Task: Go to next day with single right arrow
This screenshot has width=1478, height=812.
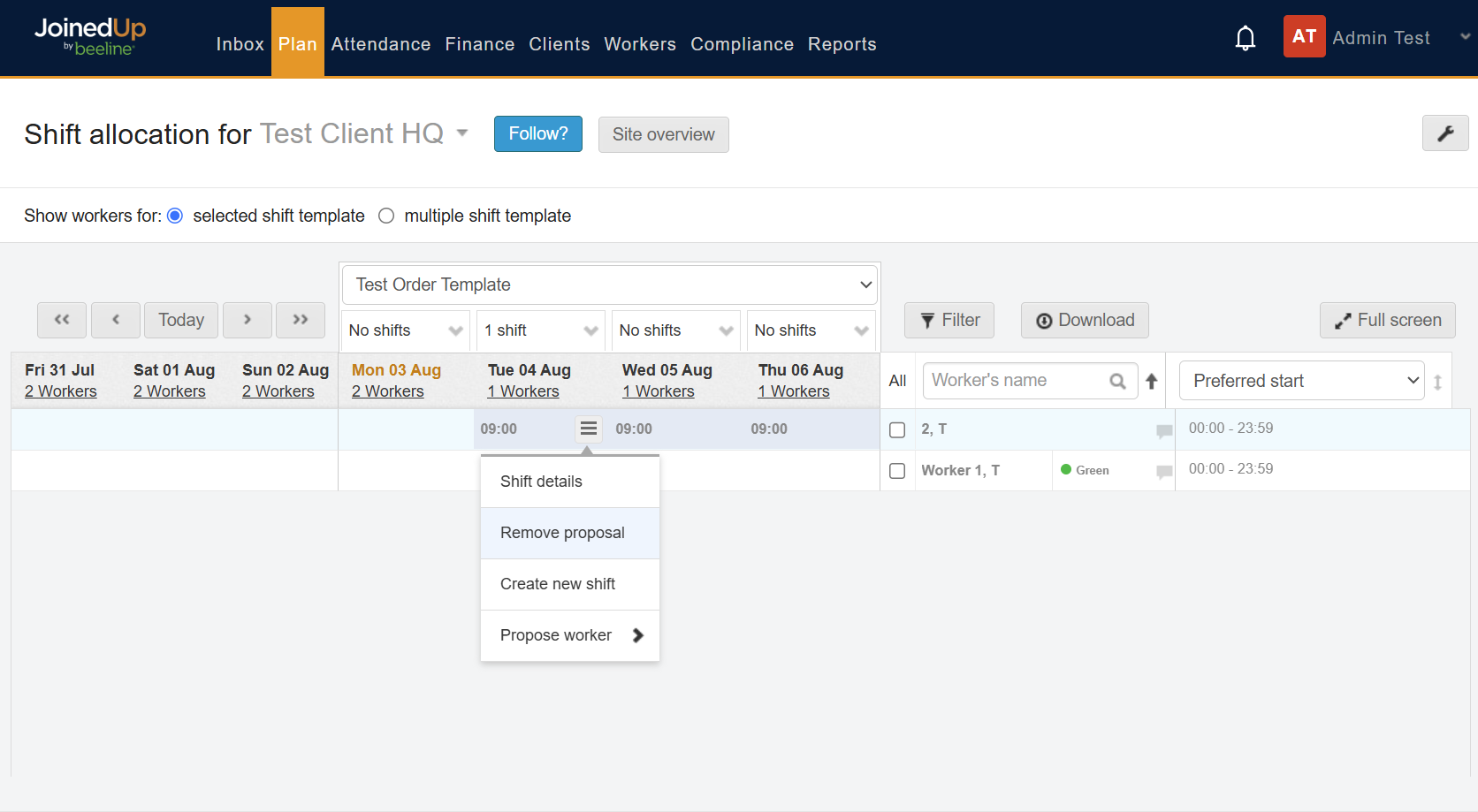Action: pyautogui.click(x=248, y=320)
